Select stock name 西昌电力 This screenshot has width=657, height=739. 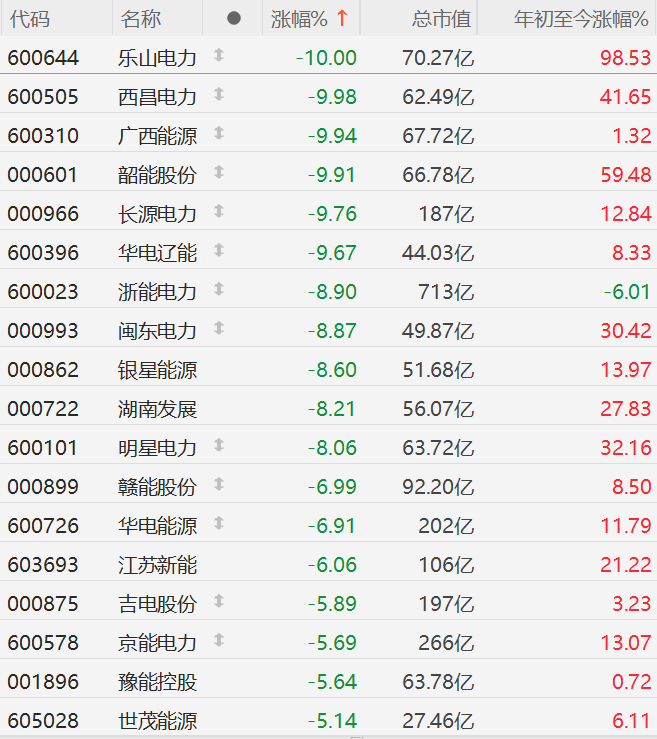tap(157, 98)
